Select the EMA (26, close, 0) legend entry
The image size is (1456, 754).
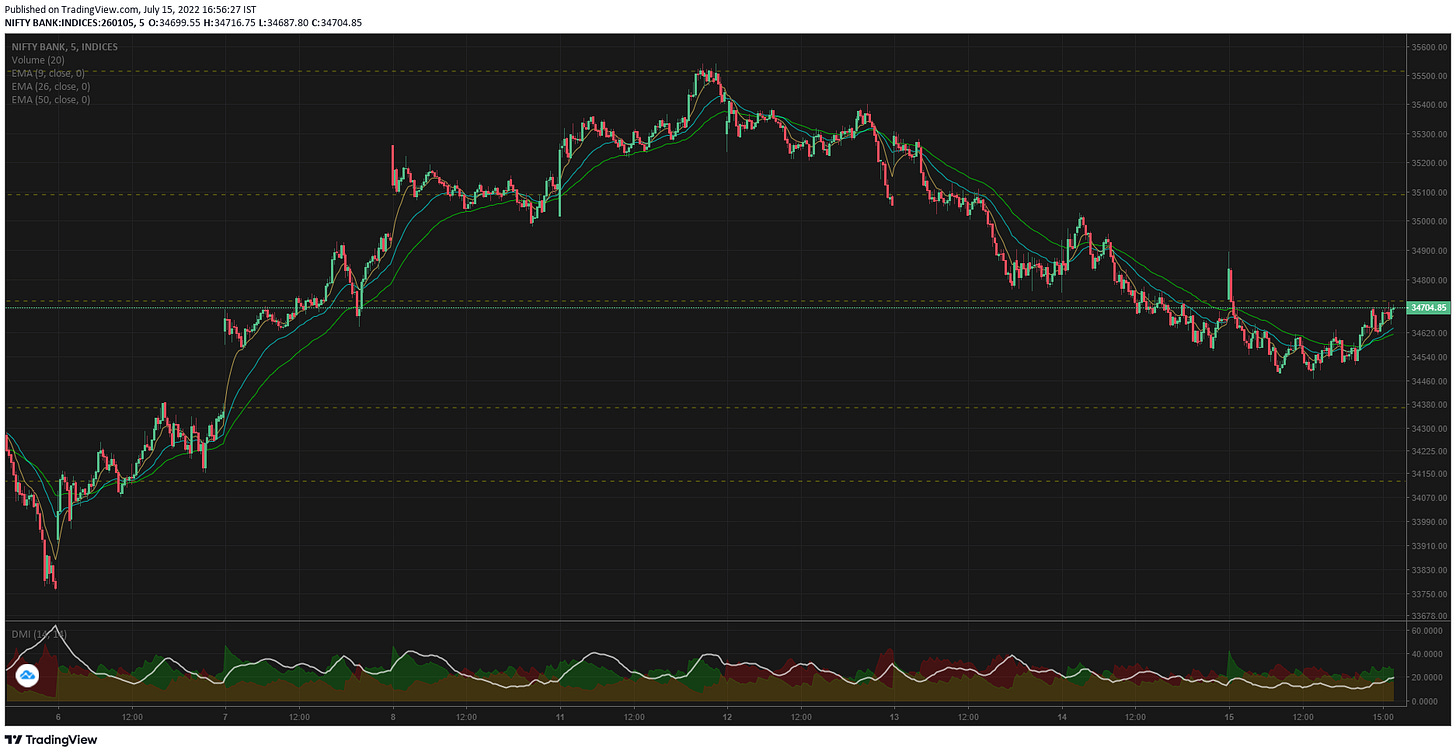49,86
